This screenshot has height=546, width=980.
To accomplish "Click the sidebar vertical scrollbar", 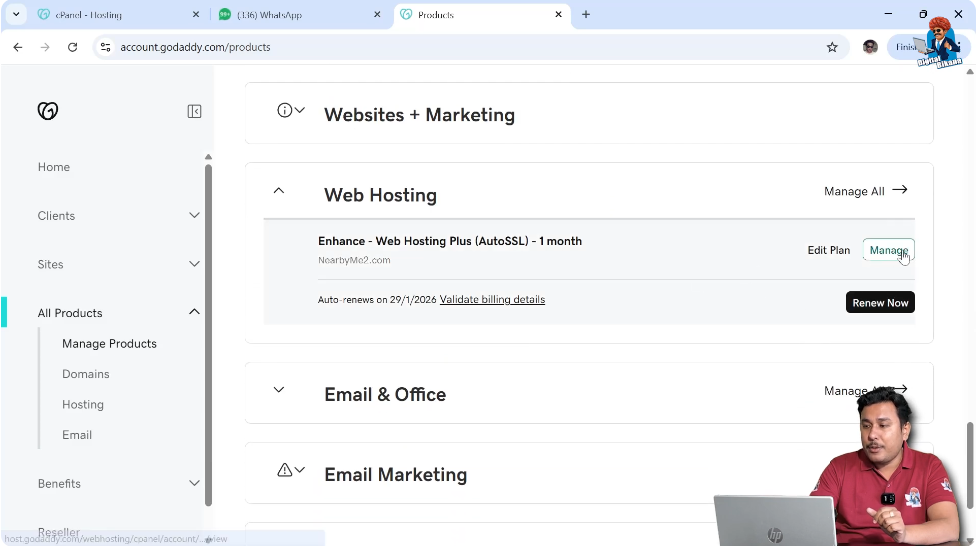I will [208, 334].
